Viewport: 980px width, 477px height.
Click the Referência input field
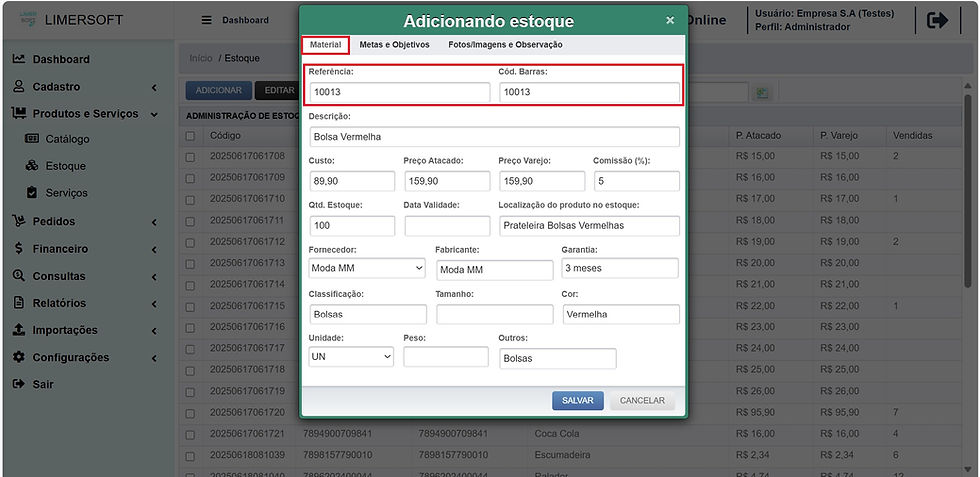[x=399, y=92]
